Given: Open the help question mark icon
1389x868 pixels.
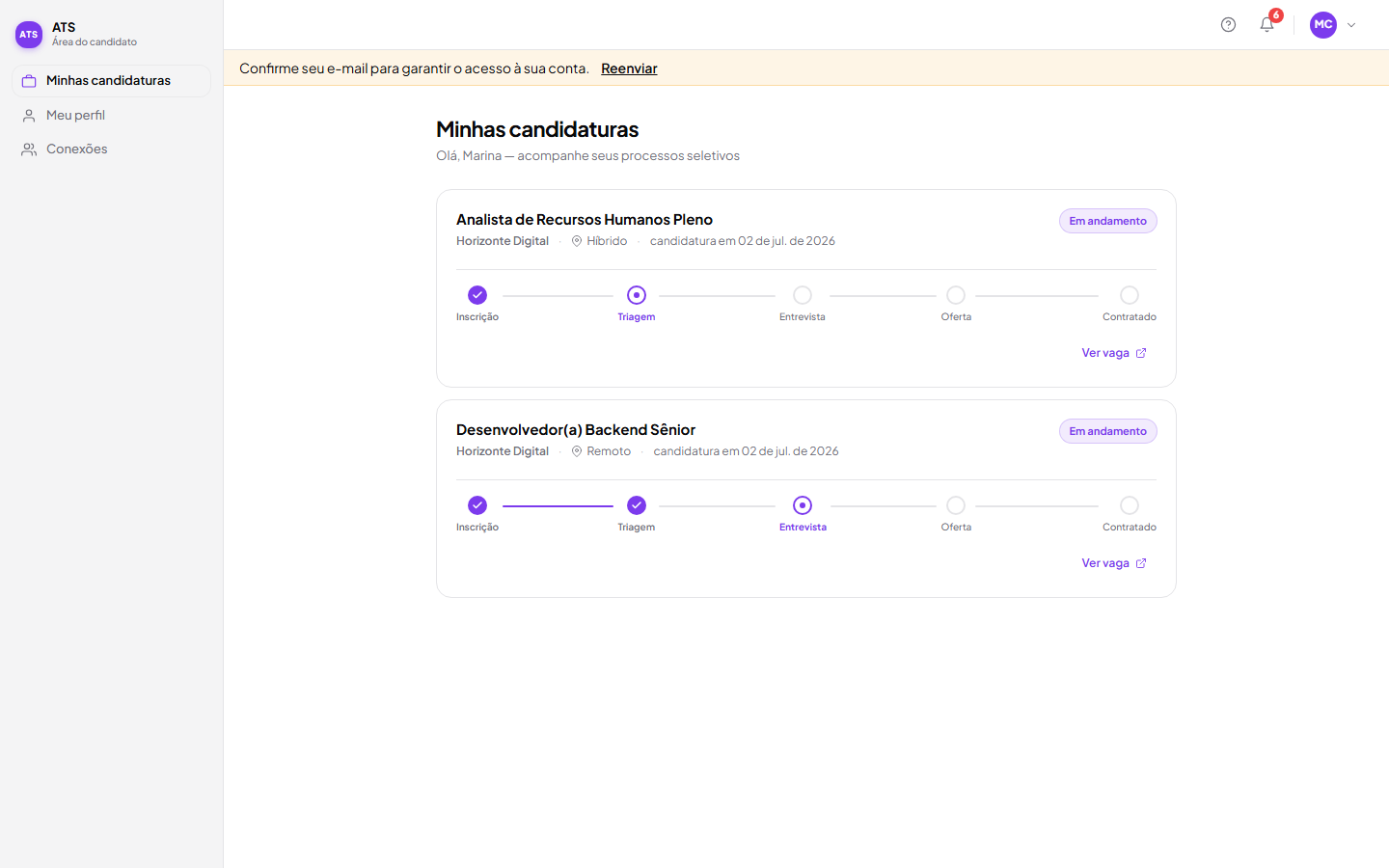Looking at the screenshot, I should [1228, 25].
